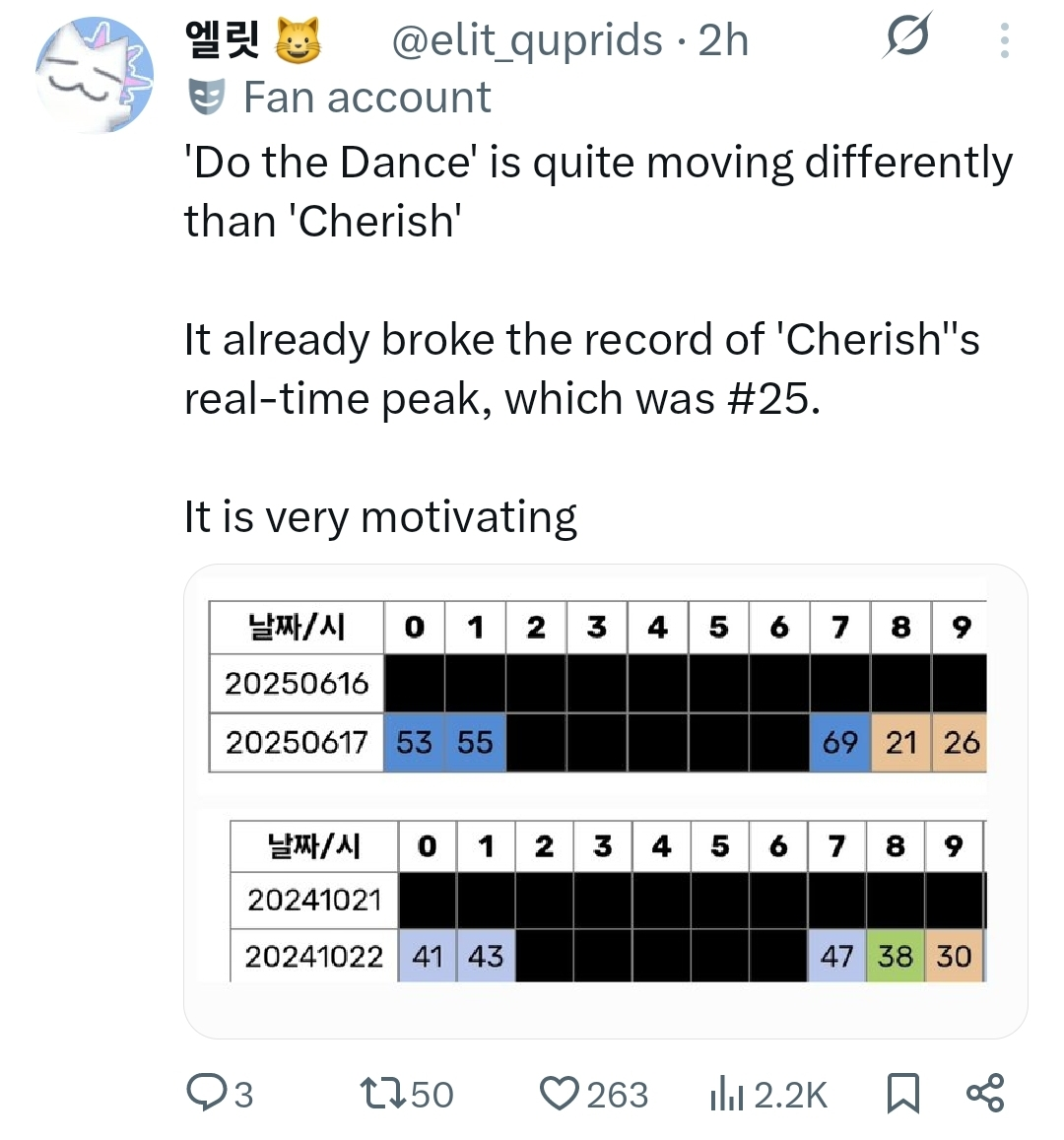Screen dimensions: 1064x1140
Task: Click the orange cell showing 21
Action: (900, 742)
